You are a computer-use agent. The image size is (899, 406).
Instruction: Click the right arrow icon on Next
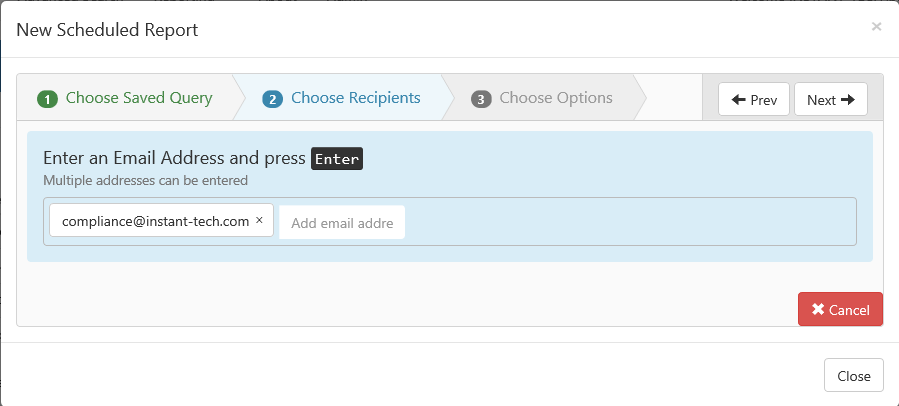pos(848,100)
